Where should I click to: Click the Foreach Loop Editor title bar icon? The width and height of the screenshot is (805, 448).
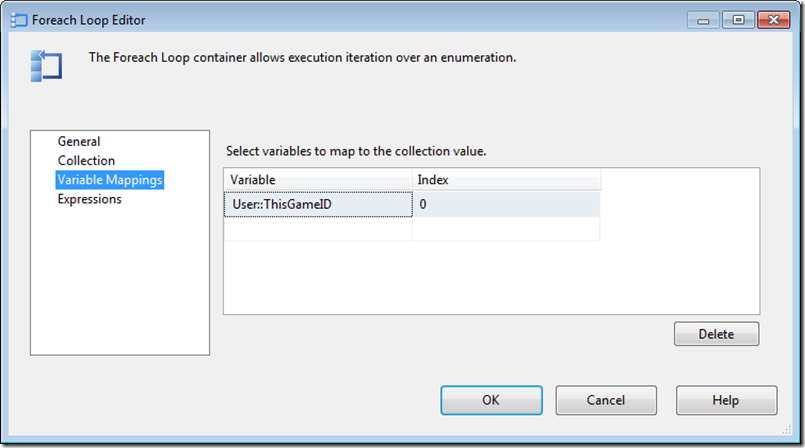(19, 19)
